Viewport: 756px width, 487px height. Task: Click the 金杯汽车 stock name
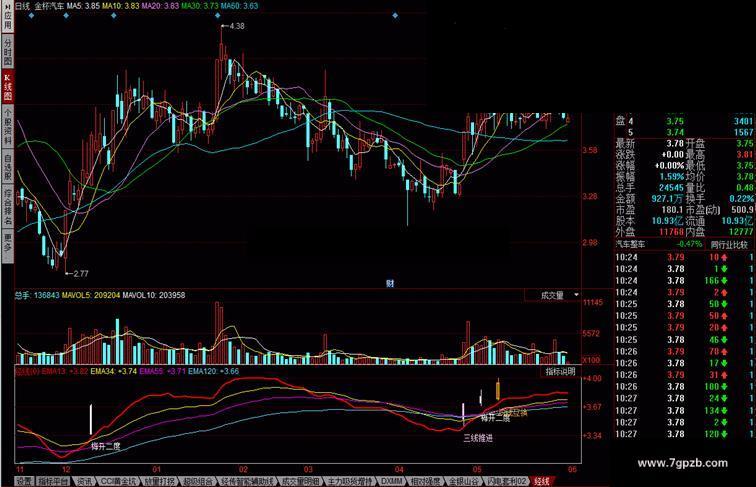click(x=49, y=6)
